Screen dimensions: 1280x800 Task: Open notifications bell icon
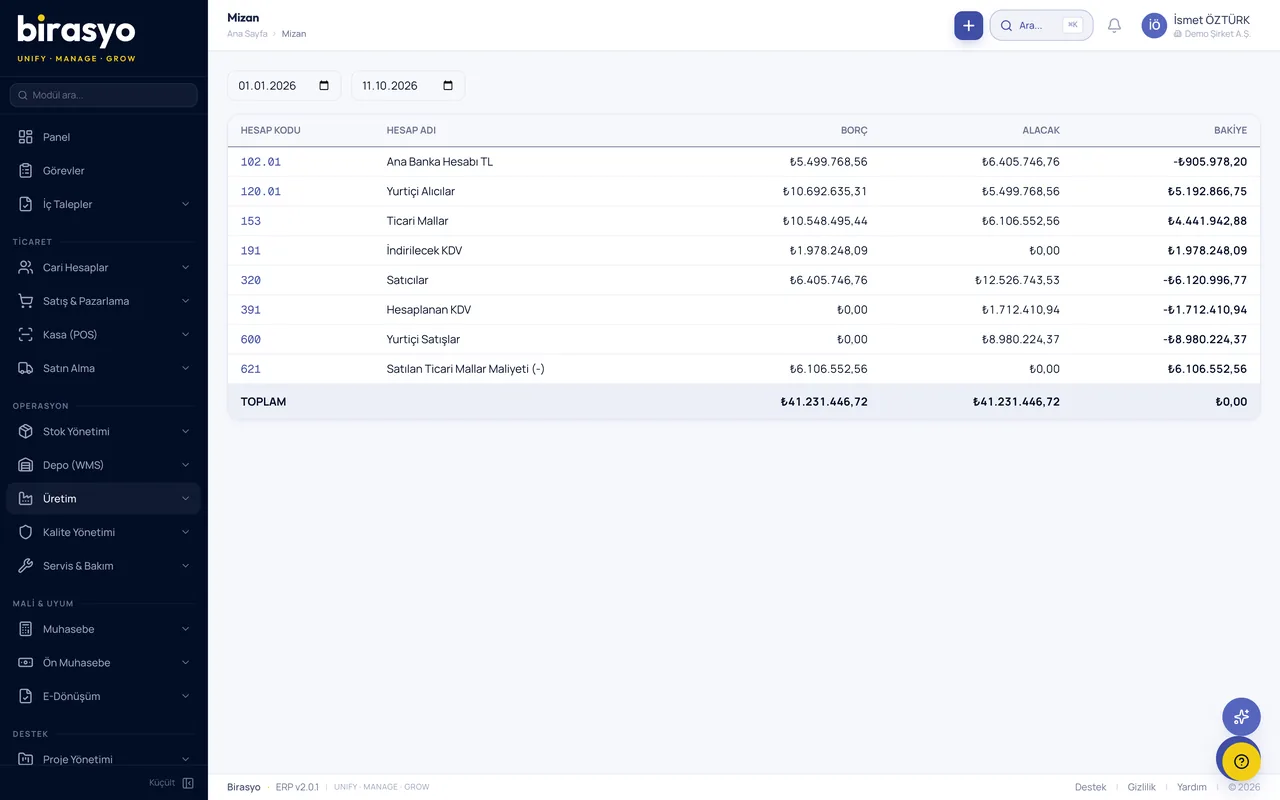1114,26
